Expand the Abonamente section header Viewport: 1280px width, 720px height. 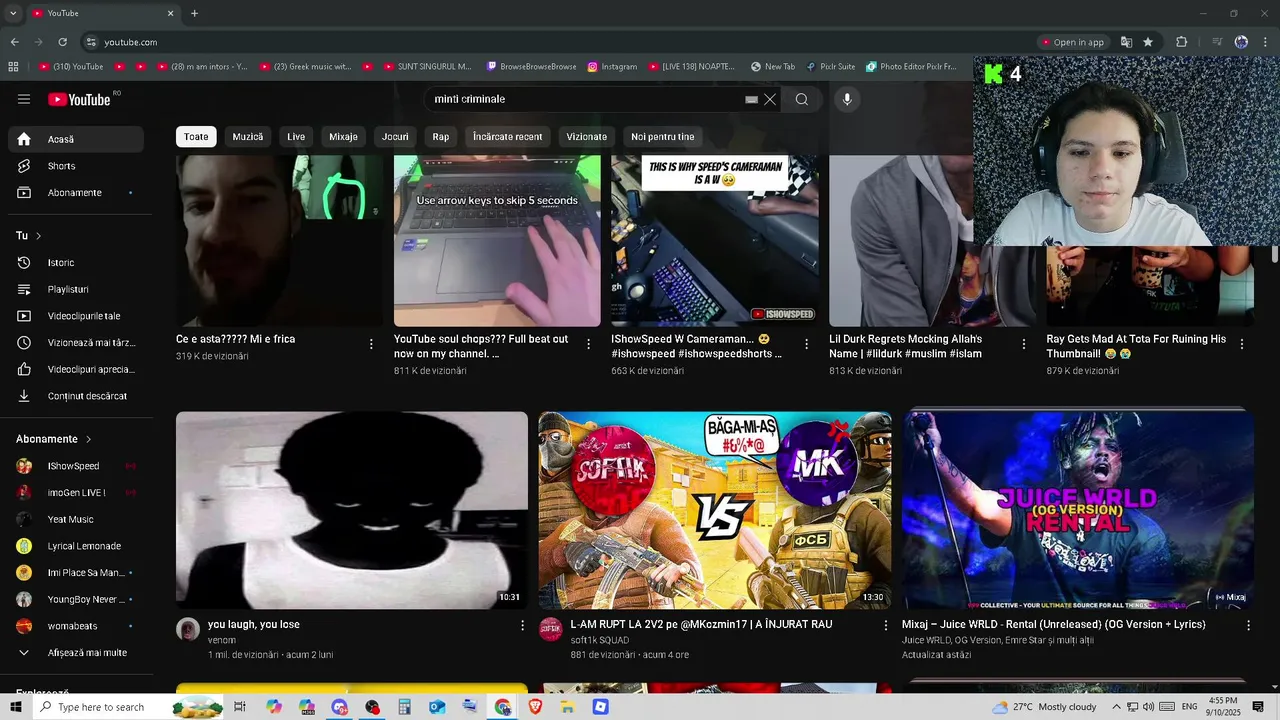click(54, 439)
